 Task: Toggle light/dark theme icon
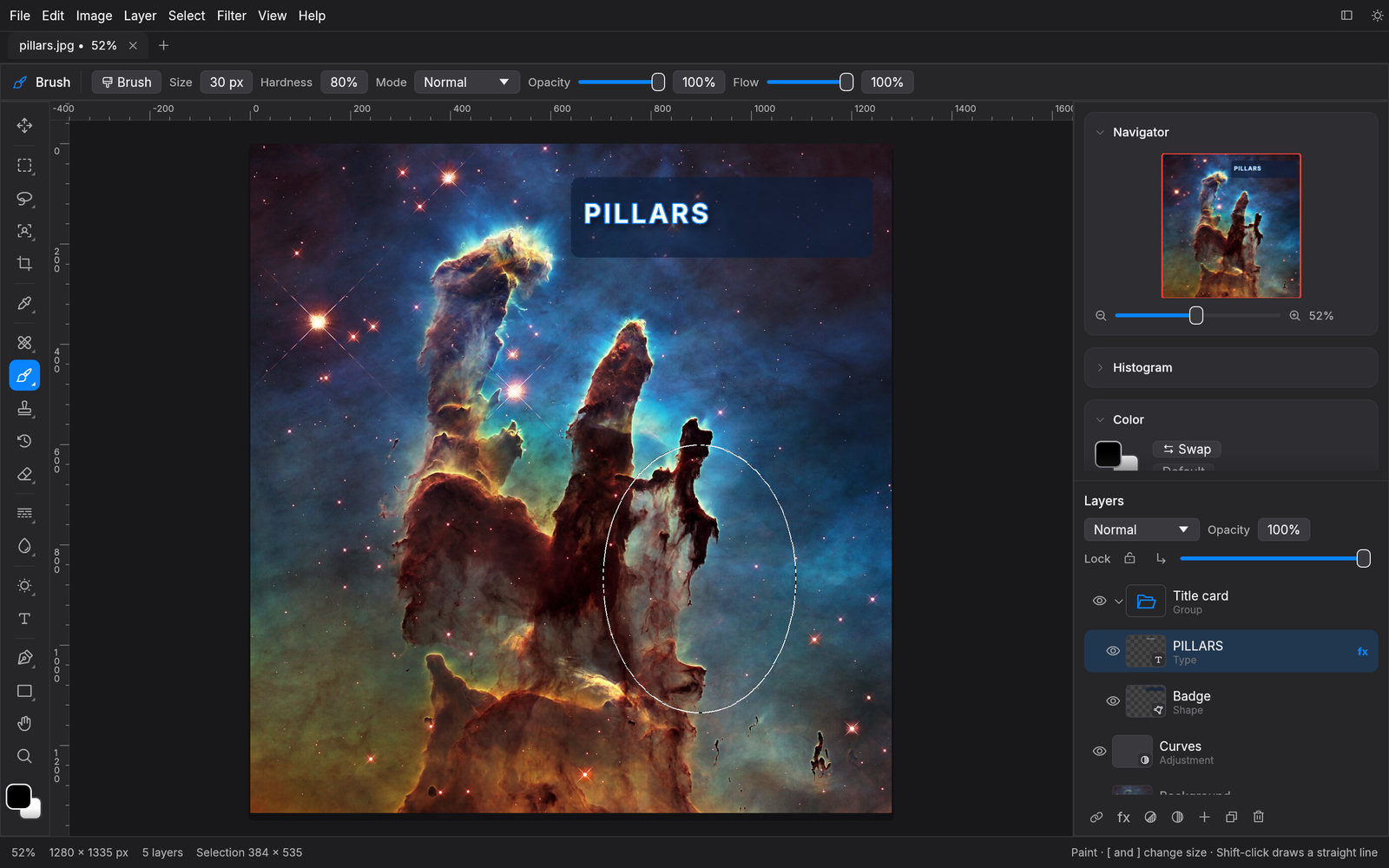pos(1377,16)
